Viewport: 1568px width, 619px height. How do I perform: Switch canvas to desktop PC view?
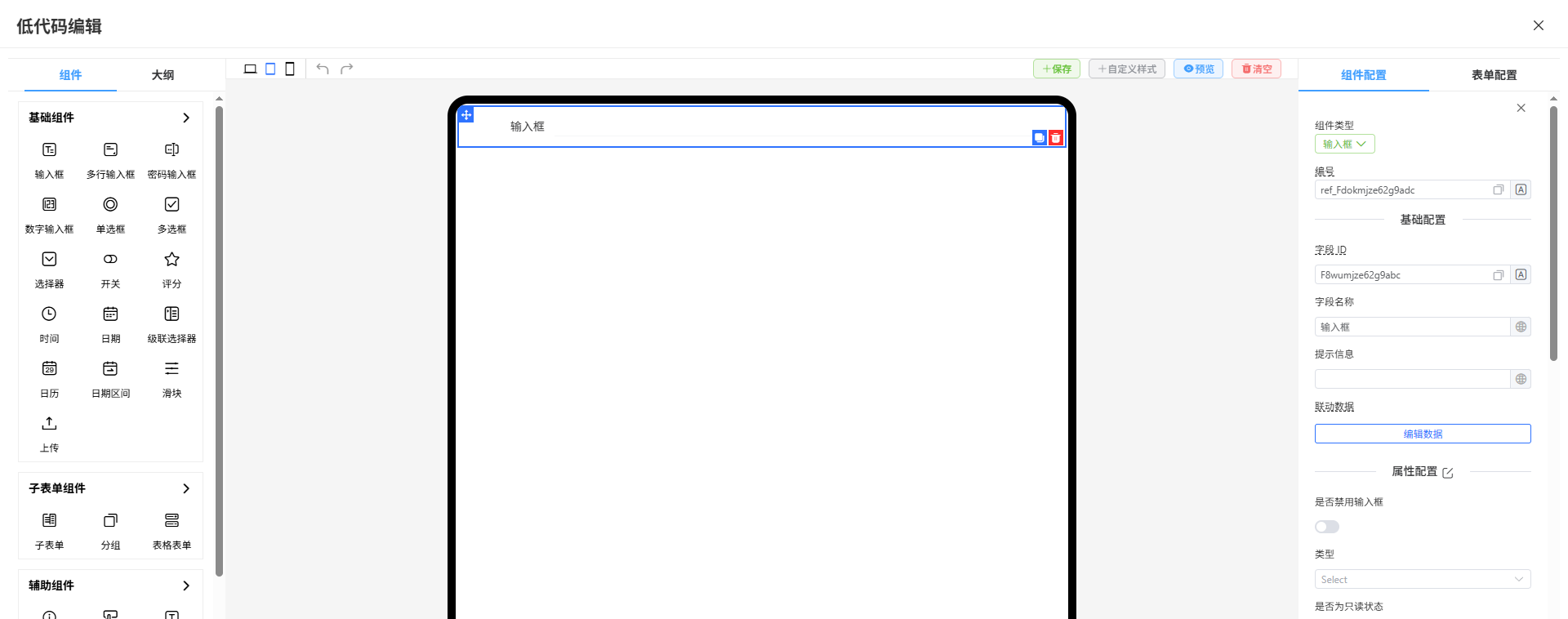point(251,69)
